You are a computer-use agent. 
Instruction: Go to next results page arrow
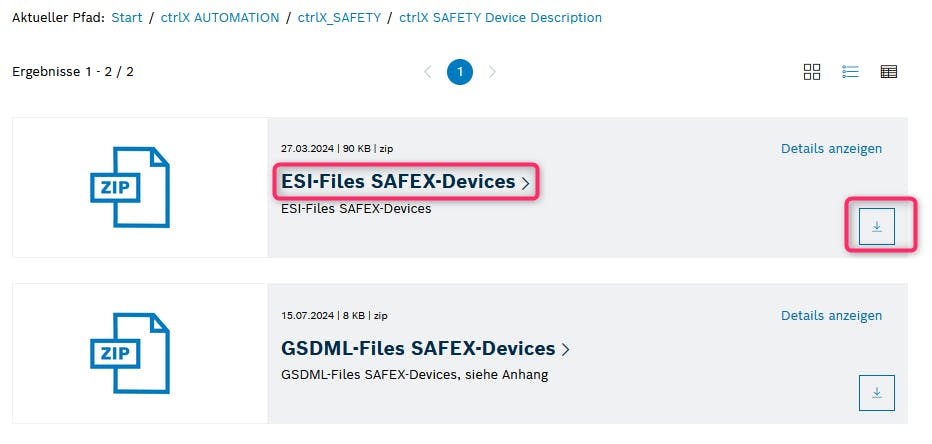tap(492, 72)
